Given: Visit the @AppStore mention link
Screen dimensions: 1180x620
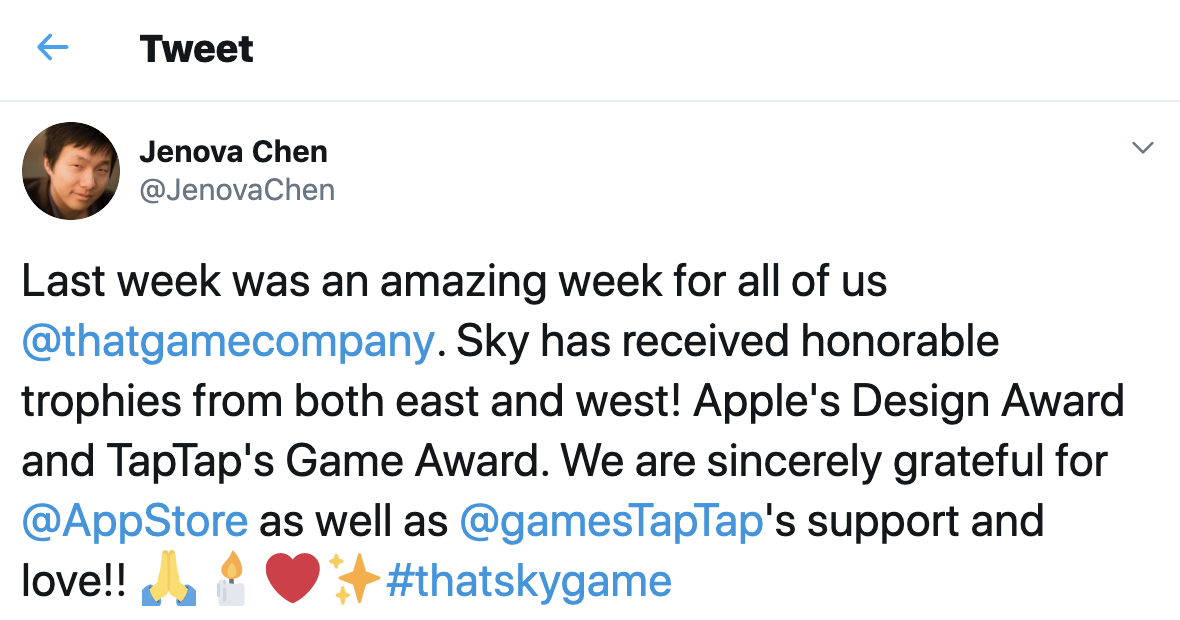Looking at the screenshot, I should point(134,521).
